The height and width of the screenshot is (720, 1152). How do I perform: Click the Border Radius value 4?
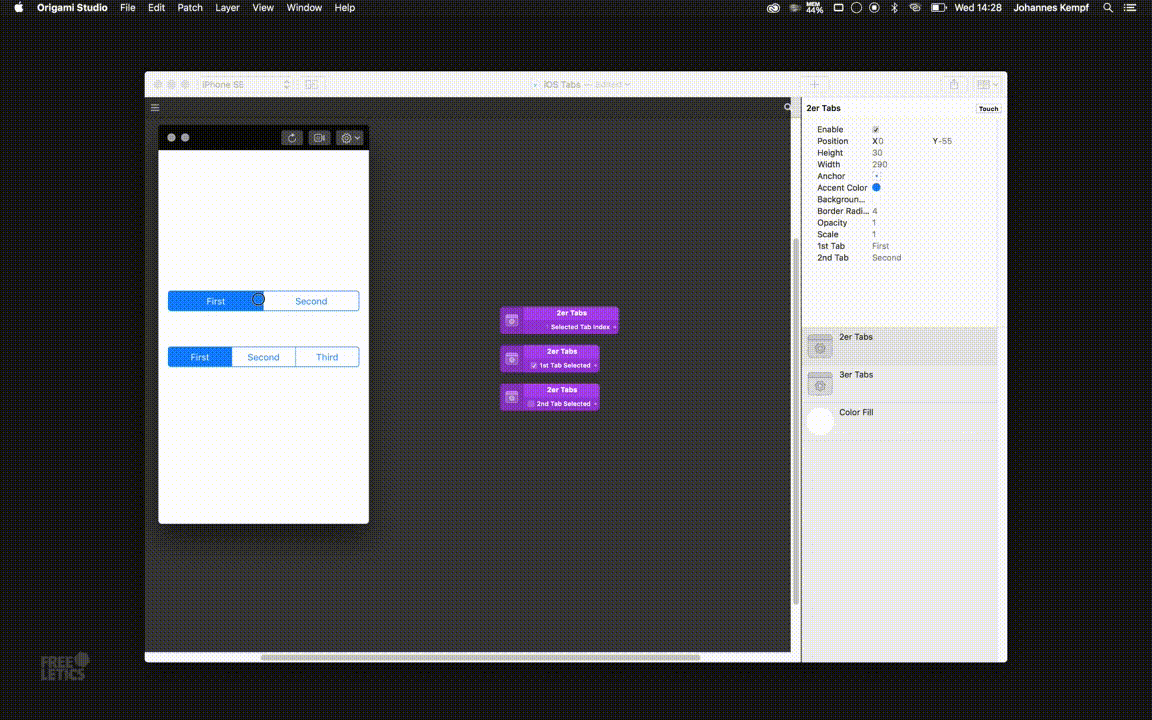[874, 211]
